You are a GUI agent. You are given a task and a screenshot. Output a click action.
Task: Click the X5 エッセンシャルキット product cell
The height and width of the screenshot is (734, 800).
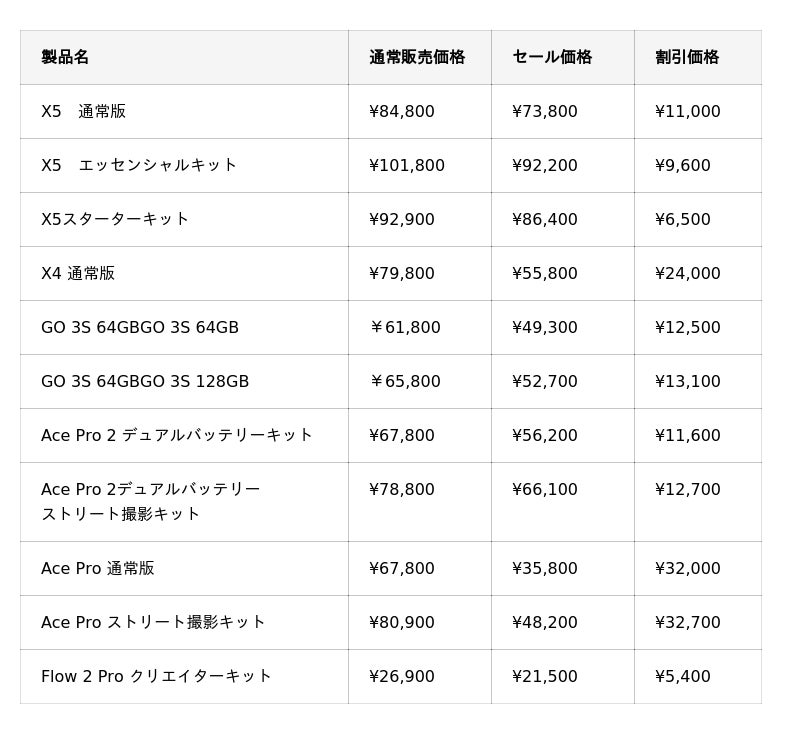point(139,166)
